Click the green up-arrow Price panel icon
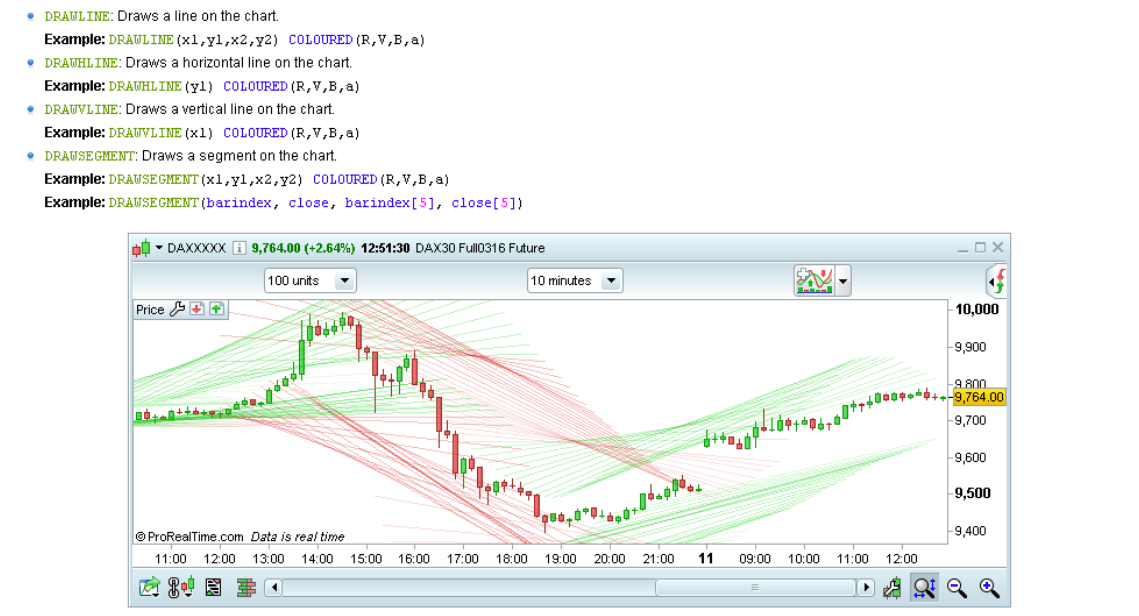The width and height of the screenshot is (1139, 616). coord(216,309)
